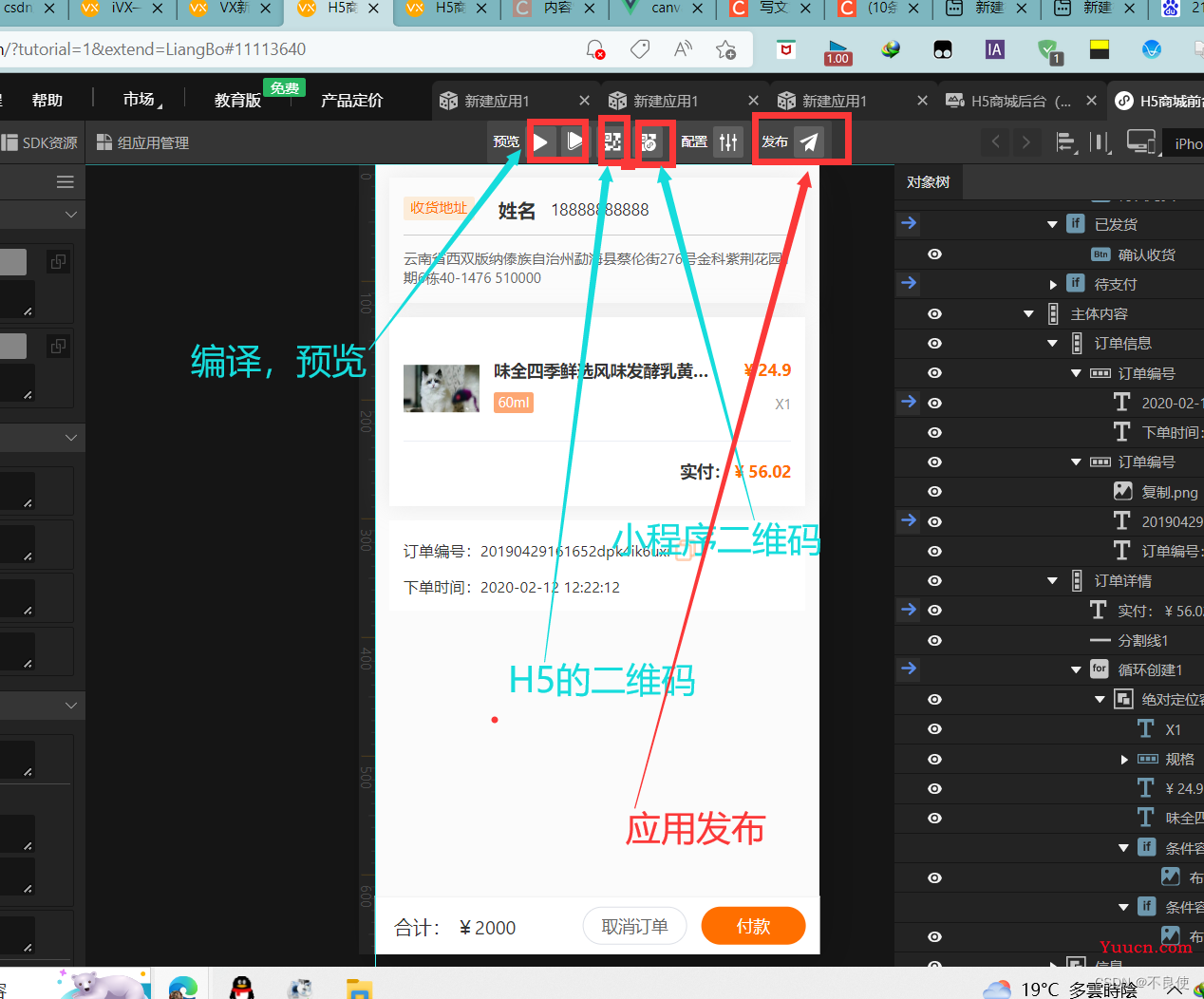Open 产品定价 menu item
Image resolution: width=1204 pixels, height=999 pixels.
[352, 100]
